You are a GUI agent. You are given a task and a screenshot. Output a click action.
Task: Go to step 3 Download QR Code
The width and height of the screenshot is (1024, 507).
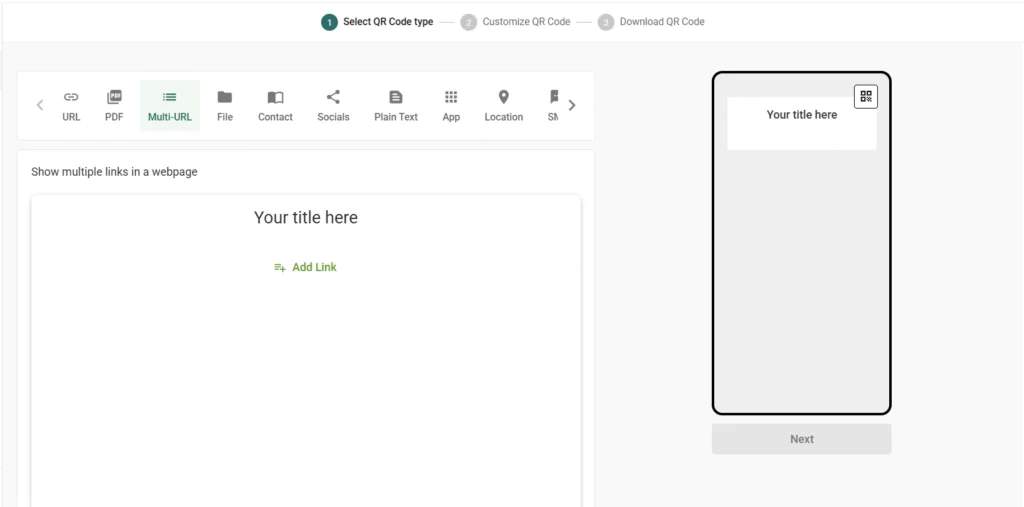click(x=651, y=22)
